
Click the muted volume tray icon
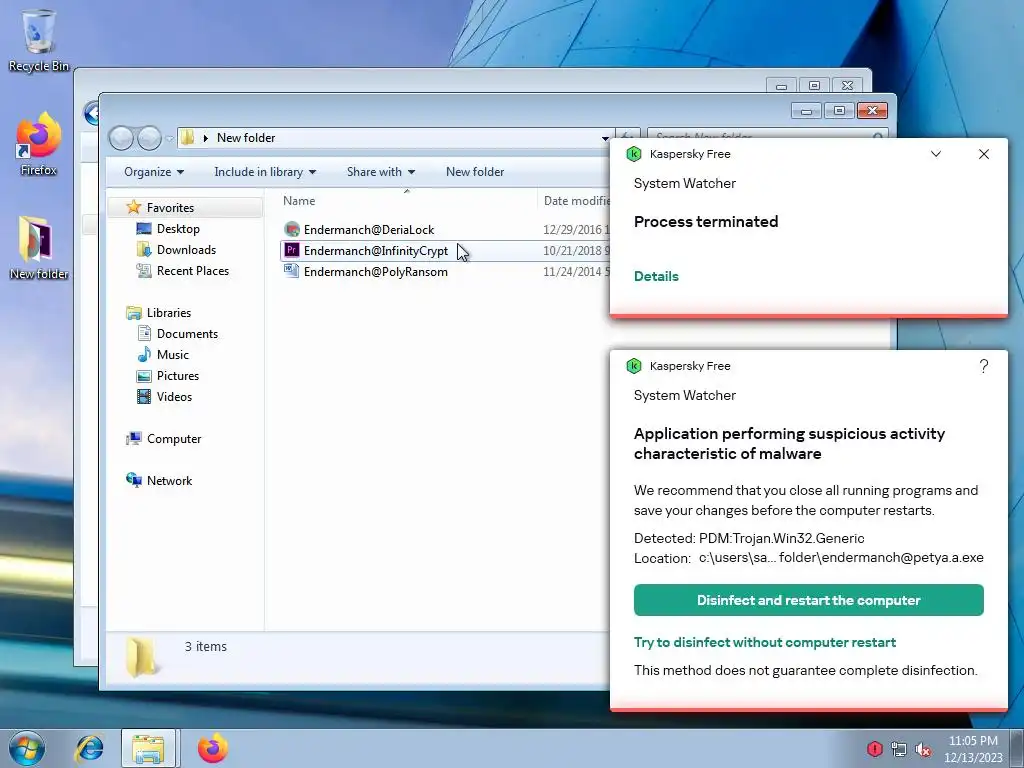coord(923,749)
